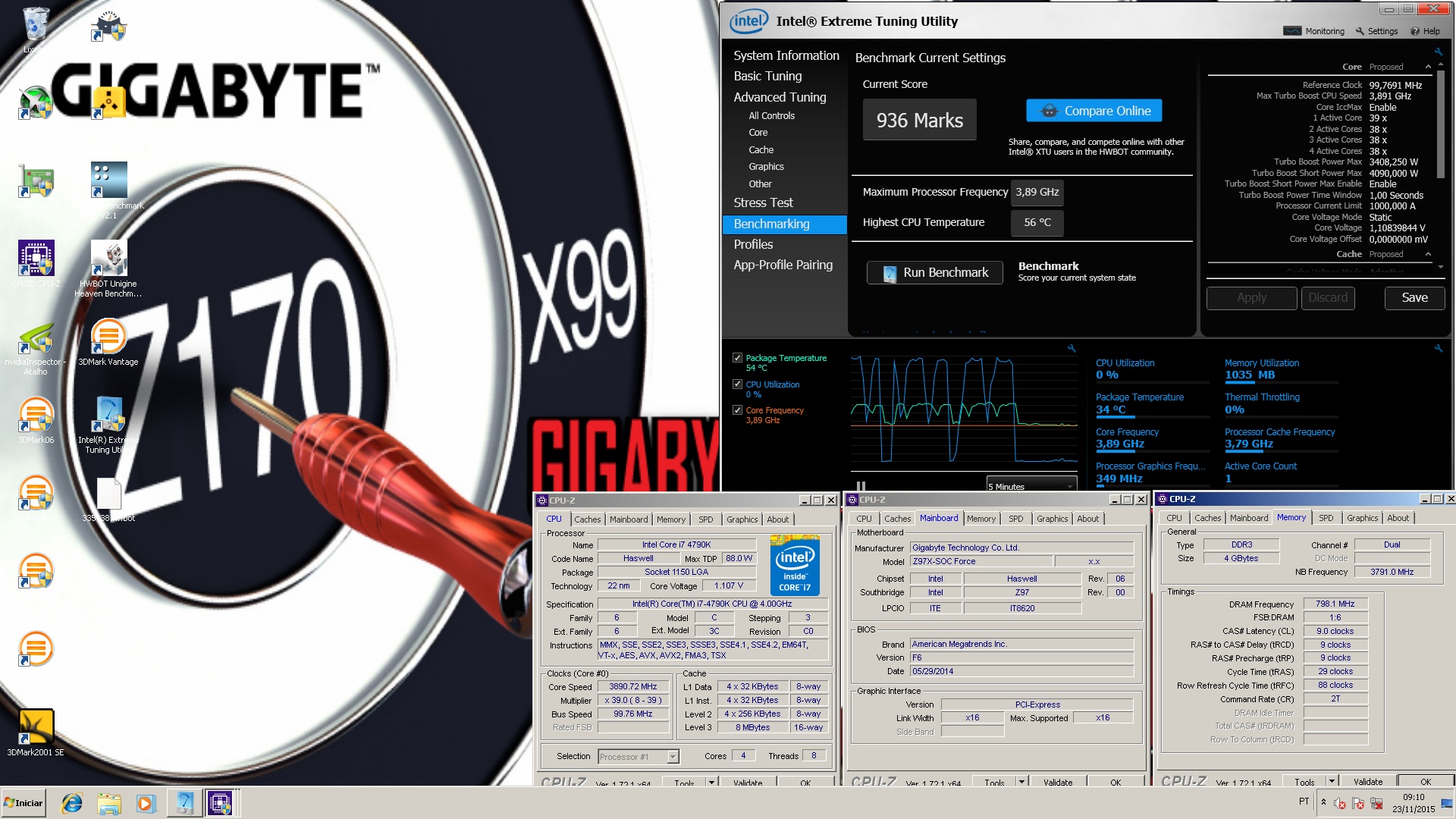Collapse the Cache Proposed section chevron
Image resolution: width=1456 pixels, height=819 pixels.
coord(1428,254)
